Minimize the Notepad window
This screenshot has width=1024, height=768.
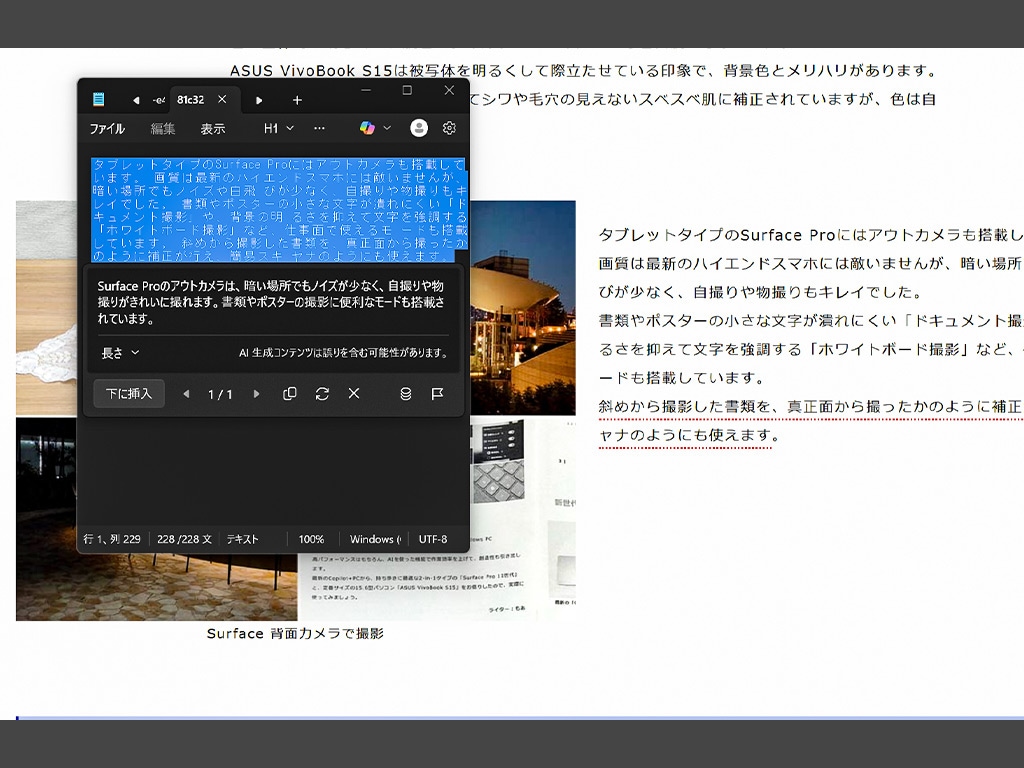tap(366, 90)
